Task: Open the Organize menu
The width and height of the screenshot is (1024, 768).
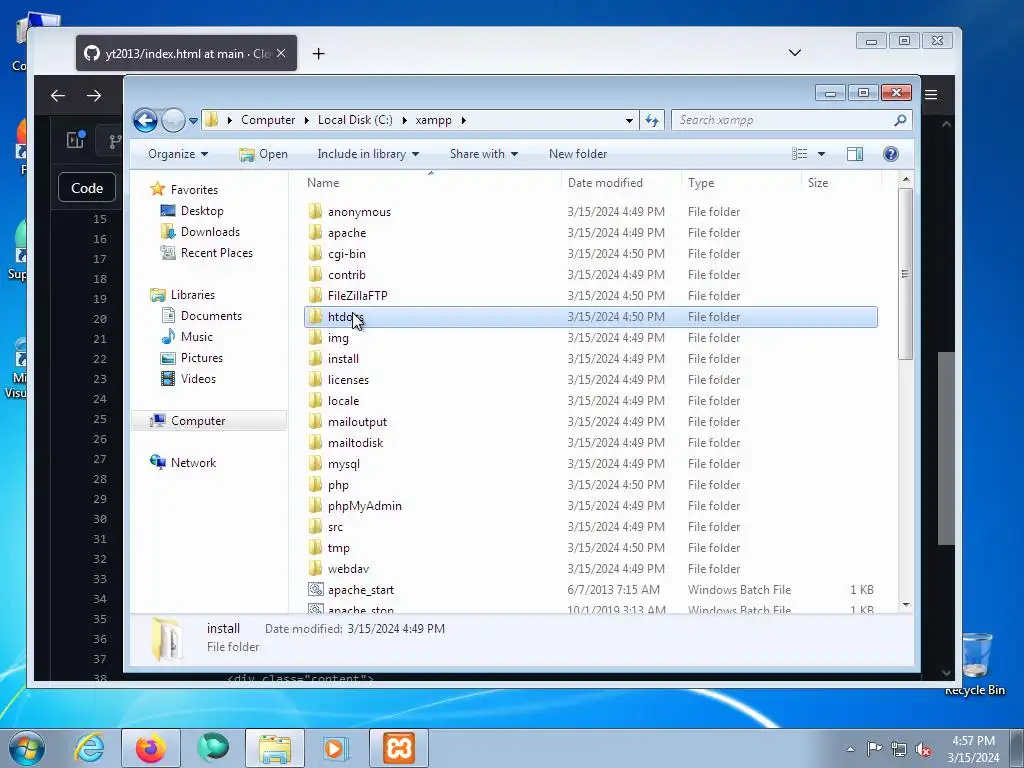Action: click(178, 154)
